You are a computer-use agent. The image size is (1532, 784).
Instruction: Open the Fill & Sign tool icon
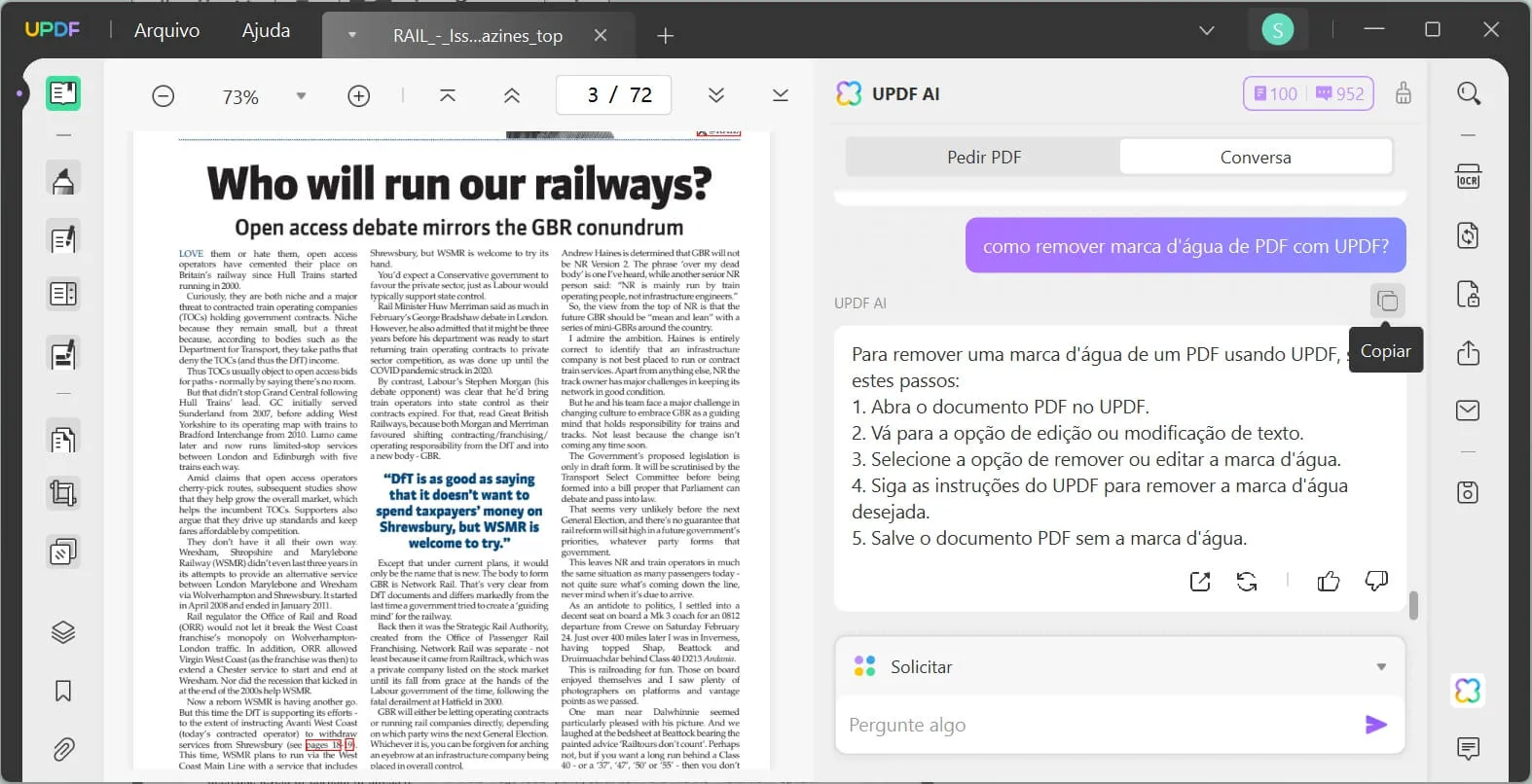click(x=63, y=355)
